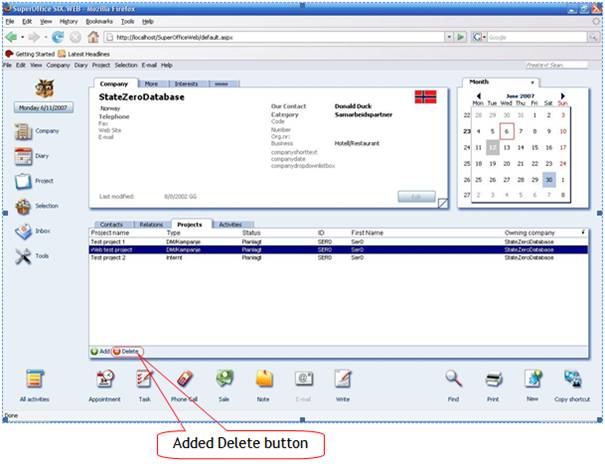Sort by Status column header

(251, 233)
